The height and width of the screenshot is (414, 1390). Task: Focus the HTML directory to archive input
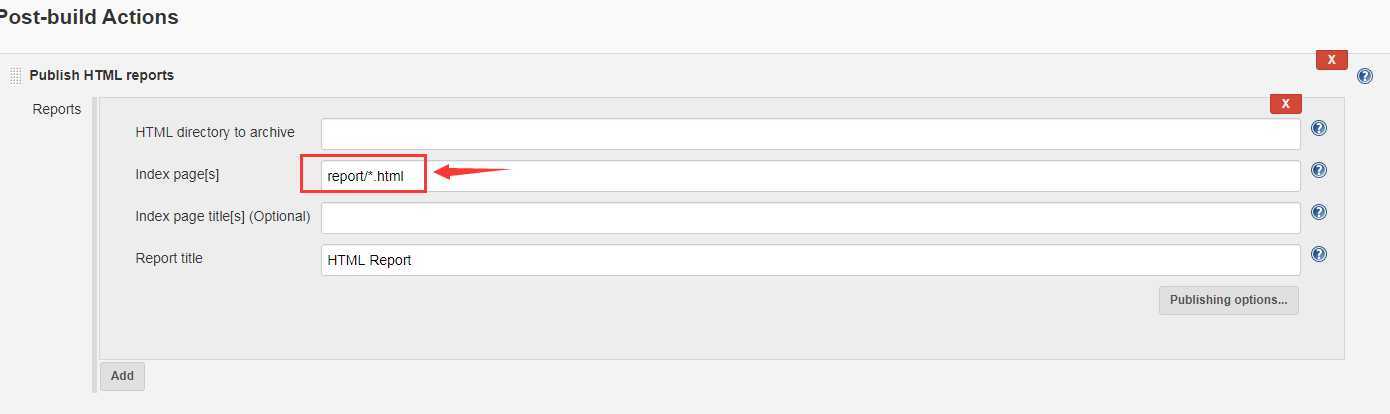pyautogui.click(x=811, y=134)
